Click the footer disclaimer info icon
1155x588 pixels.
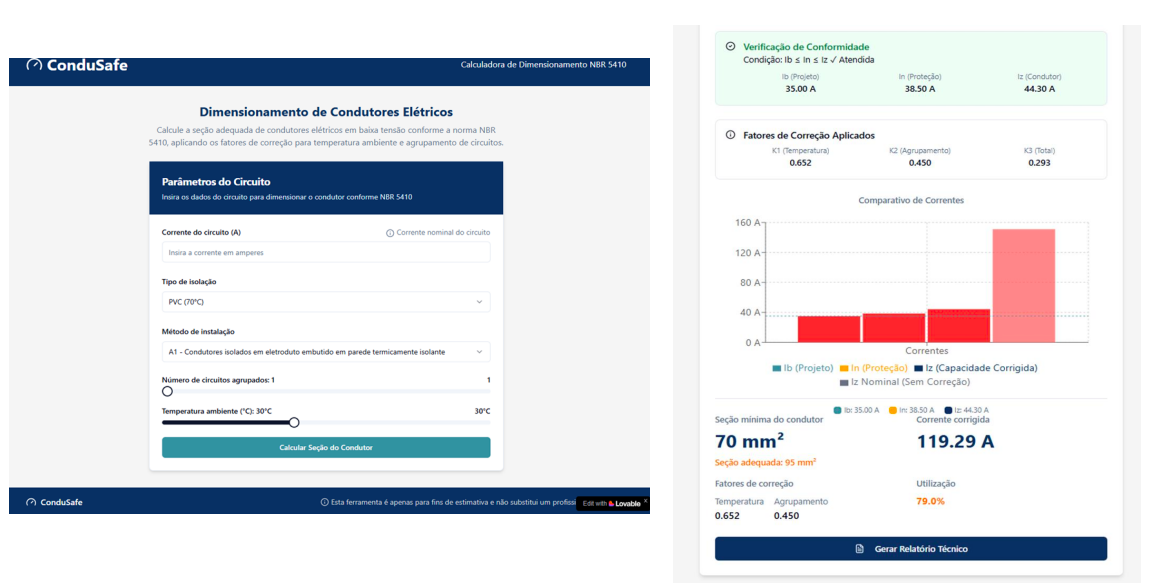324,502
